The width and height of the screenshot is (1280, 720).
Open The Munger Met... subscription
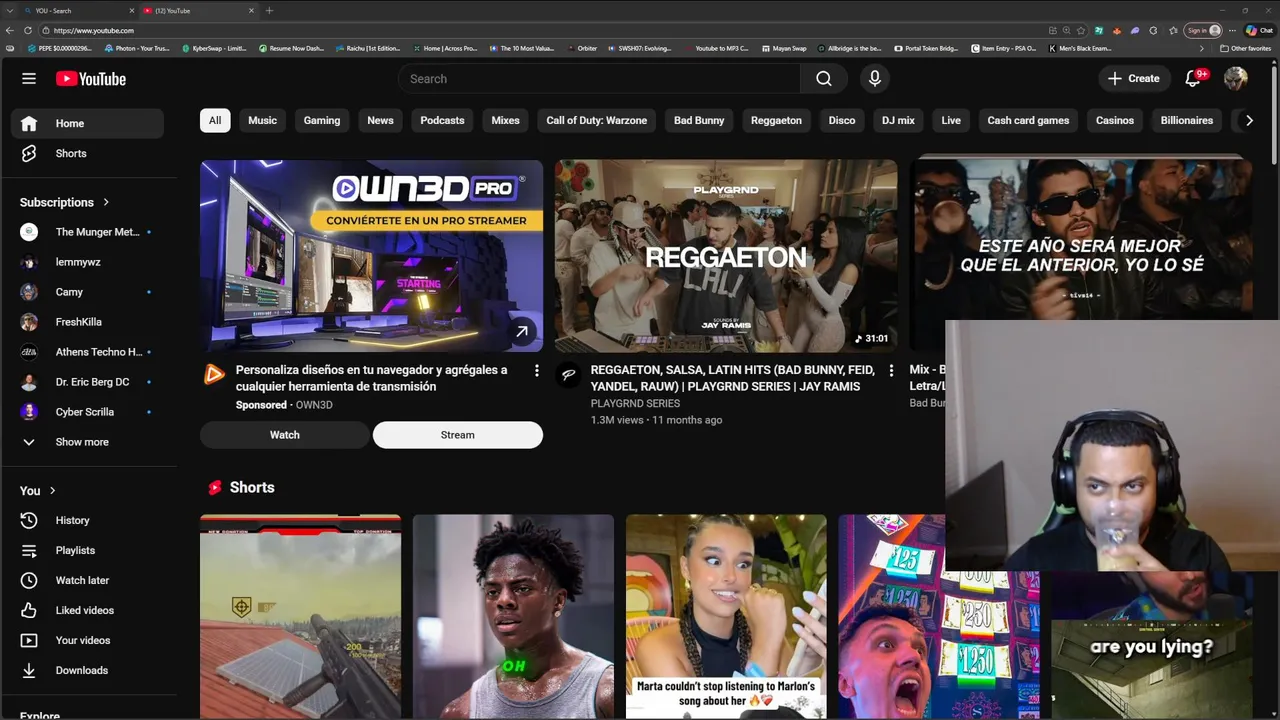pyautogui.click(x=87, y=232)
